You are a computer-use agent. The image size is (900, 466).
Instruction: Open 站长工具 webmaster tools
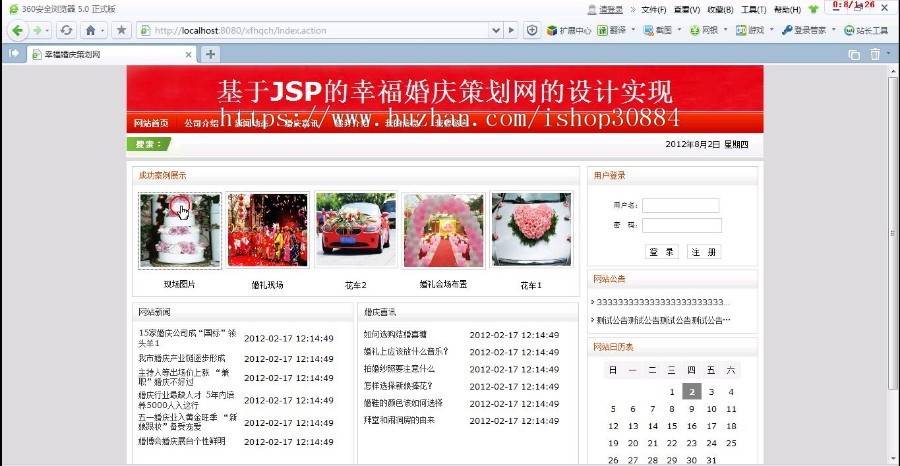click(x=866, y=30)
